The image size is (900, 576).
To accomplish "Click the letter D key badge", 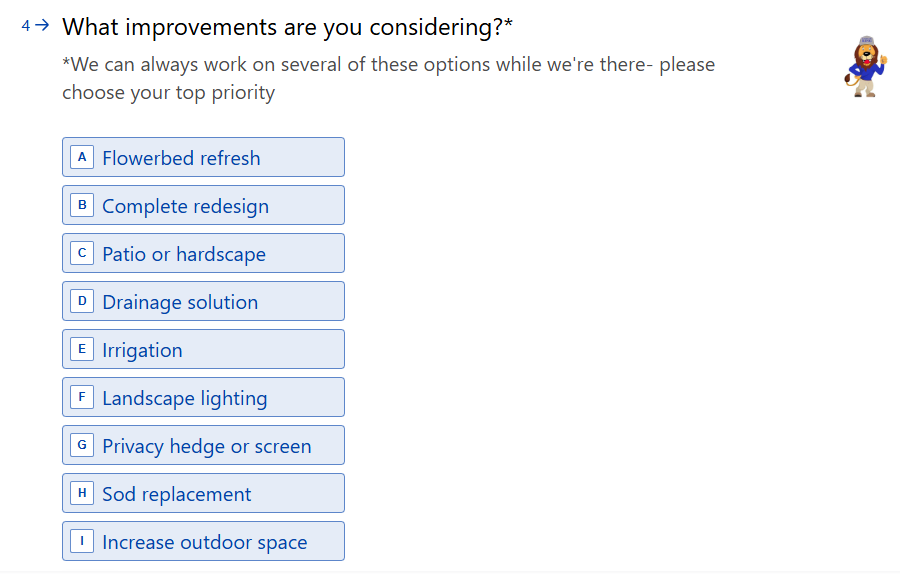I will [83, 301].
